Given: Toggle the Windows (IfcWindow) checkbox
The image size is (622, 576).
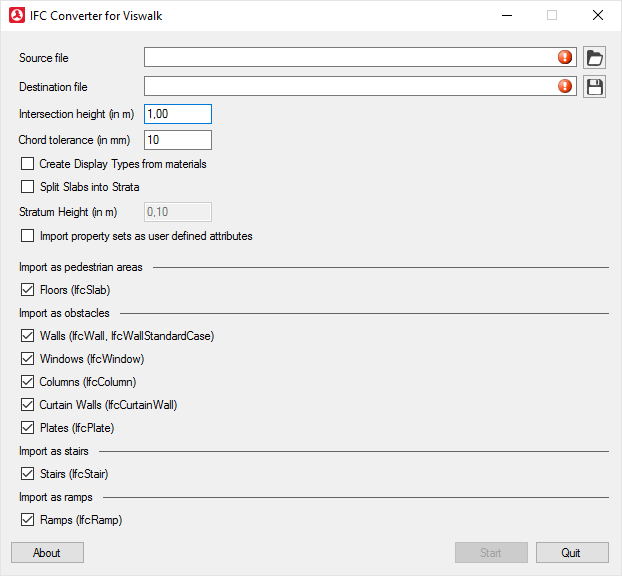Looking at the screenshot, I should pyautogui.click(x=28, y=359).
